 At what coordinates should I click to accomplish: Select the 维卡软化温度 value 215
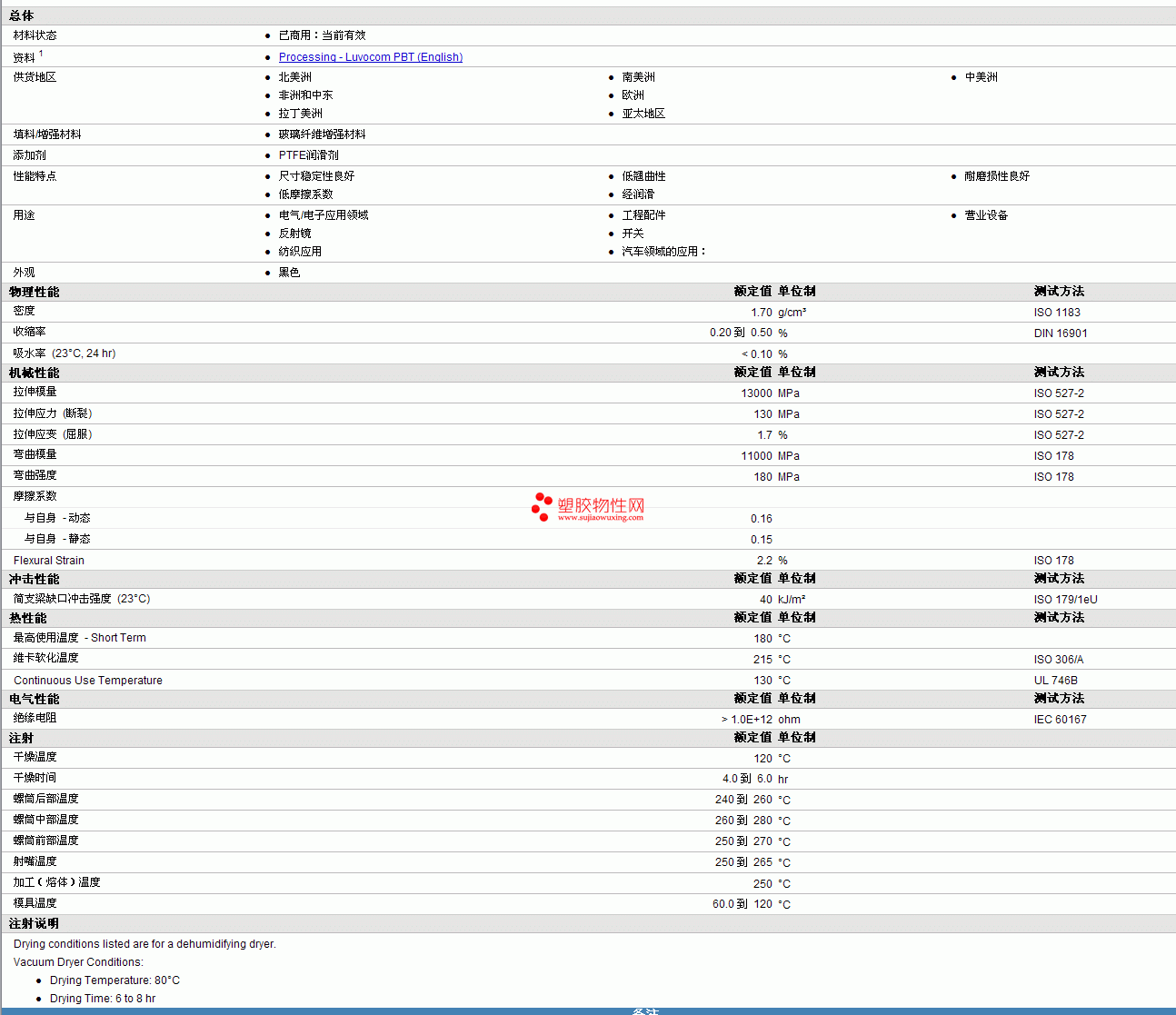pyautogui.click(x=762, y=660)
